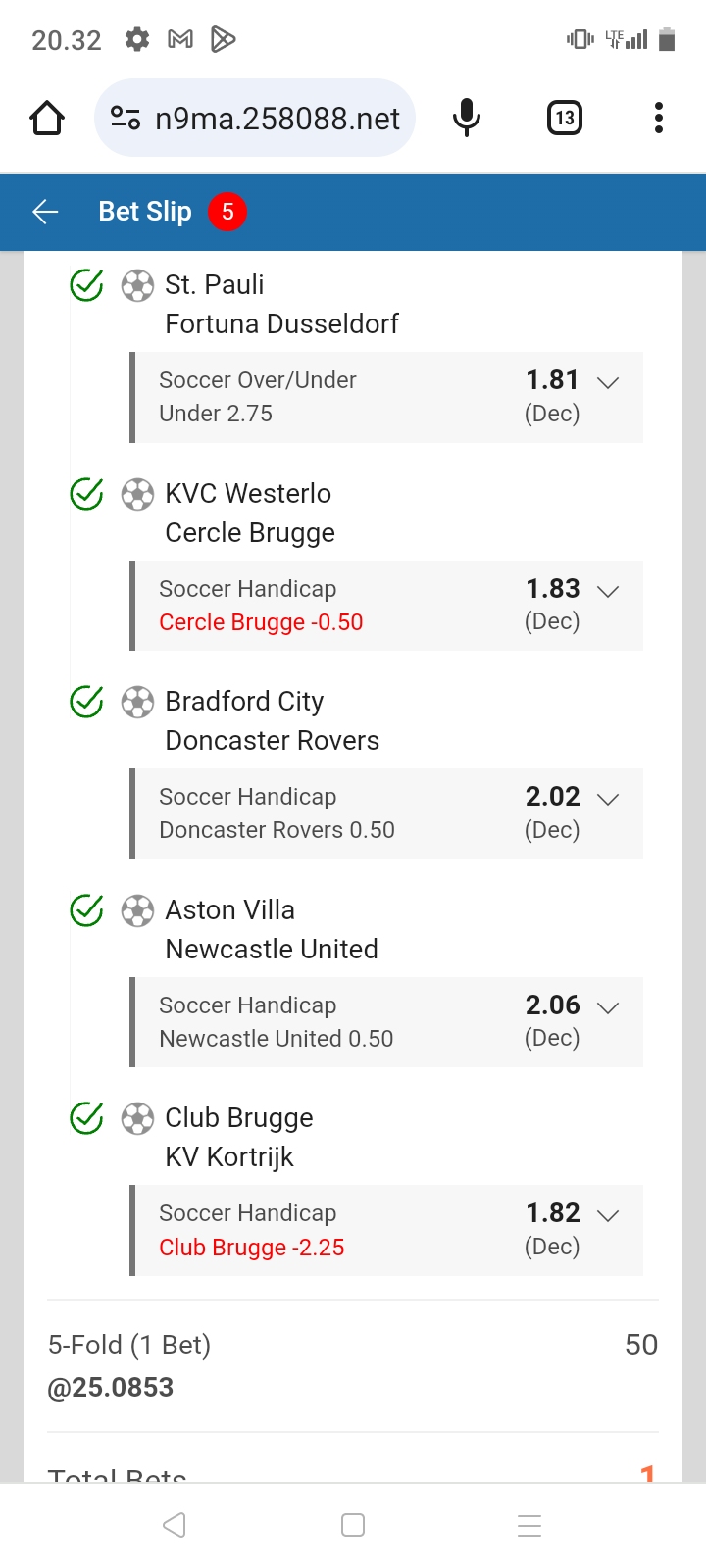This screenshot has height=1568, width=706.
Task: Tap the 5-Fold stake amount 50
Action: (640, 1345)
